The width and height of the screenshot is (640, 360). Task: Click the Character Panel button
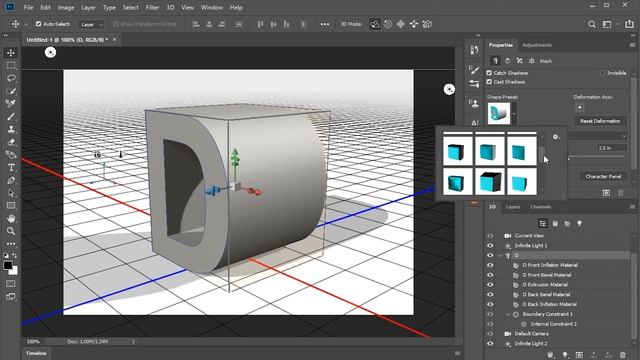[603, 176]
